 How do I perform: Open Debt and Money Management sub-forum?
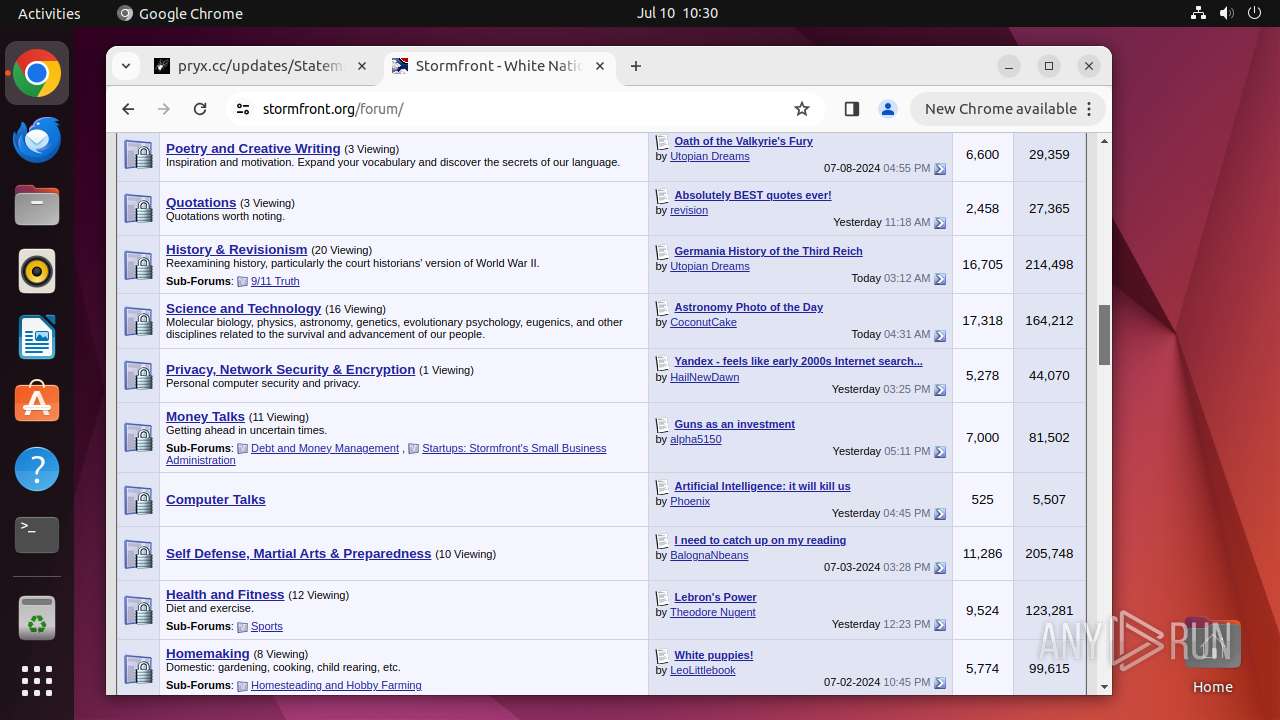[x=324, y=448]
